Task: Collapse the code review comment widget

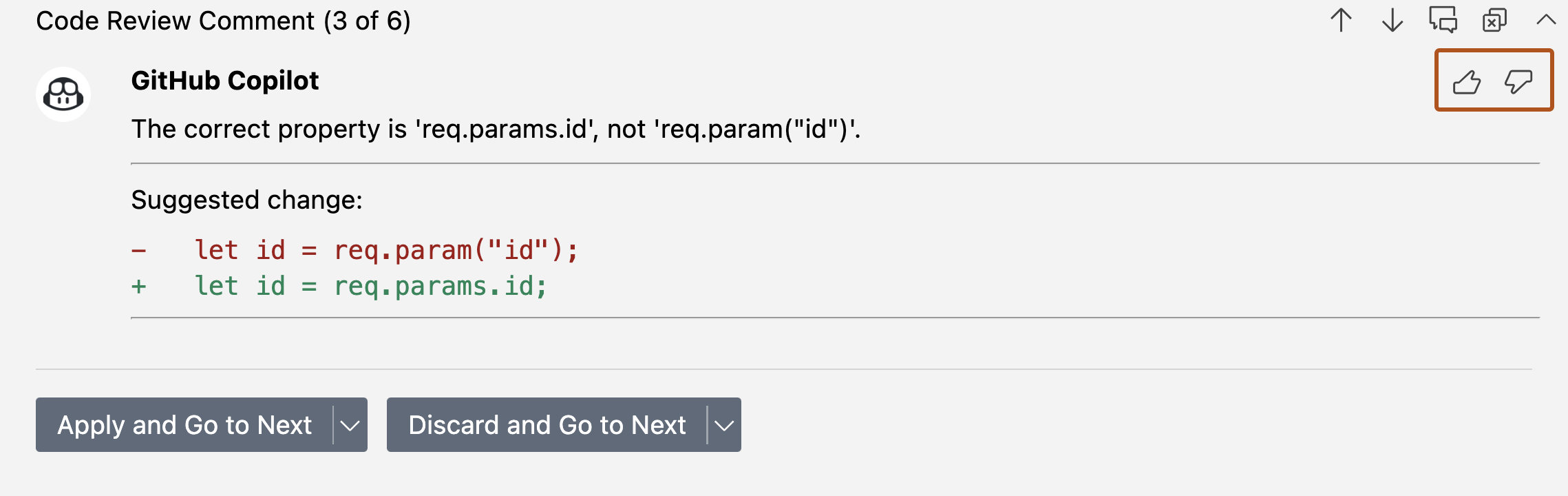Action: point(1544,20)
